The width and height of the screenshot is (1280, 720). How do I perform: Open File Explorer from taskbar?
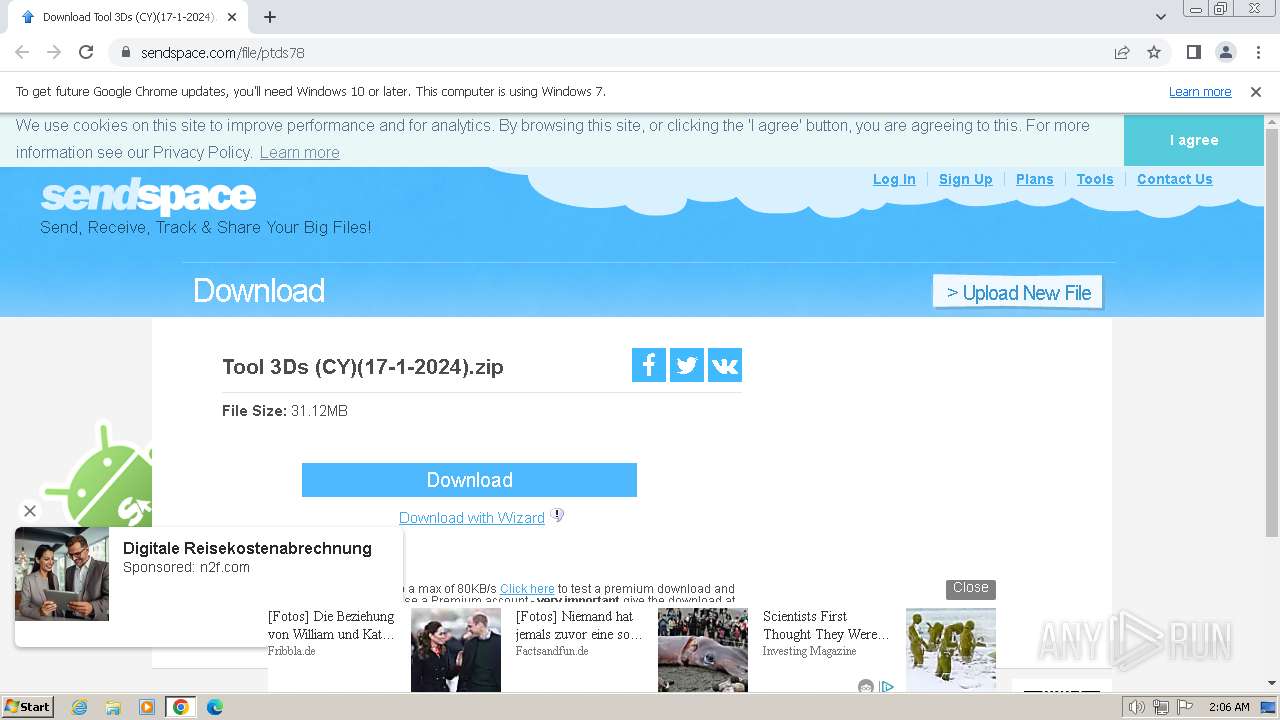point(113,707)
